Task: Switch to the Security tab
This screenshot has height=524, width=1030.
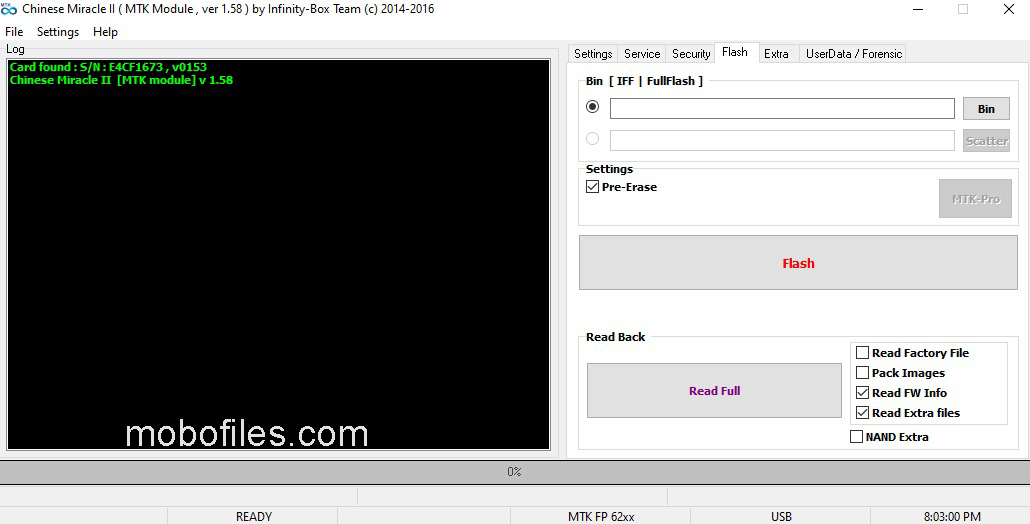Action: 691,54
